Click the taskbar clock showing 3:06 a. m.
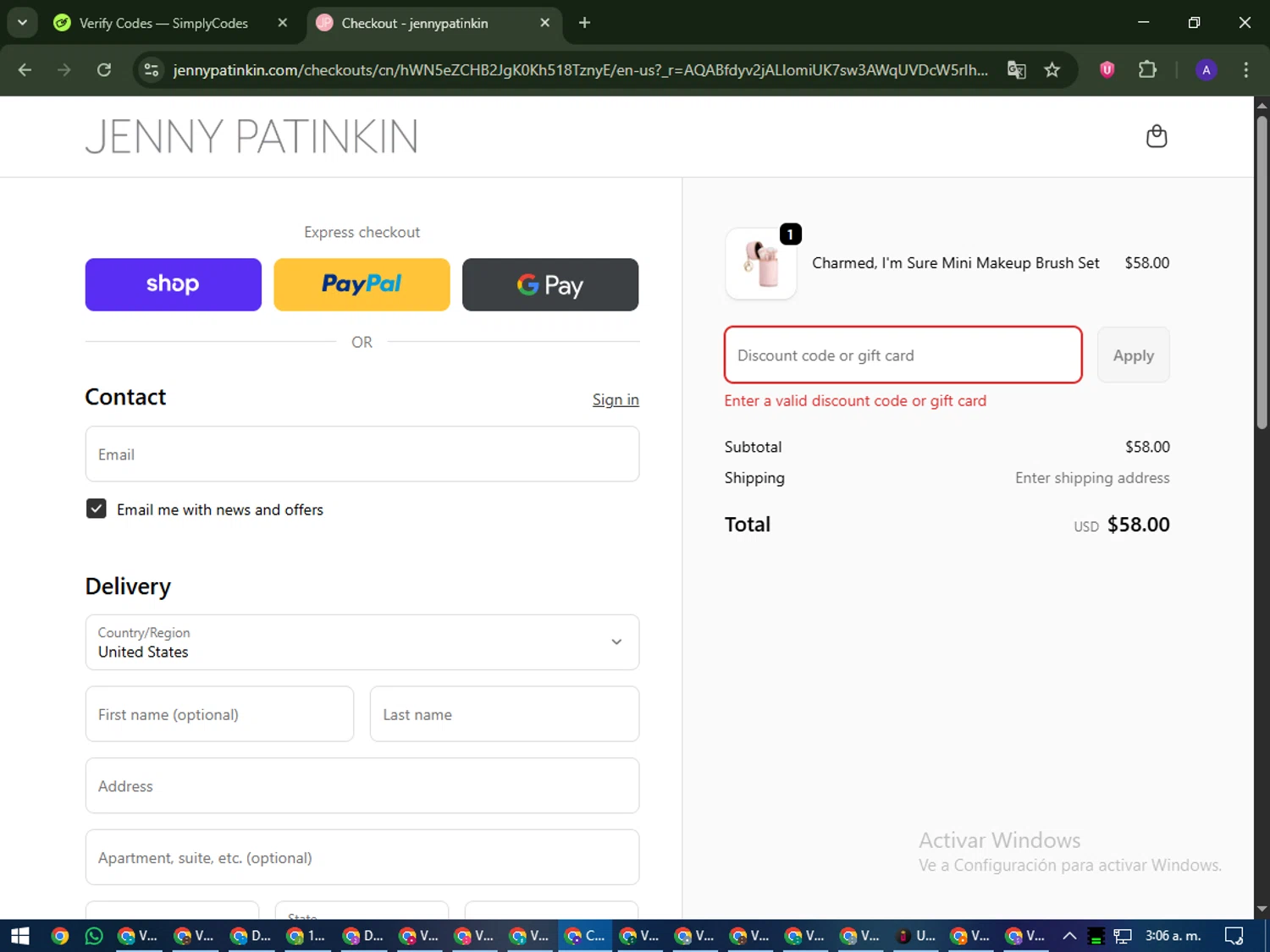1270x952 pixels. click(x=1173, y=936)
